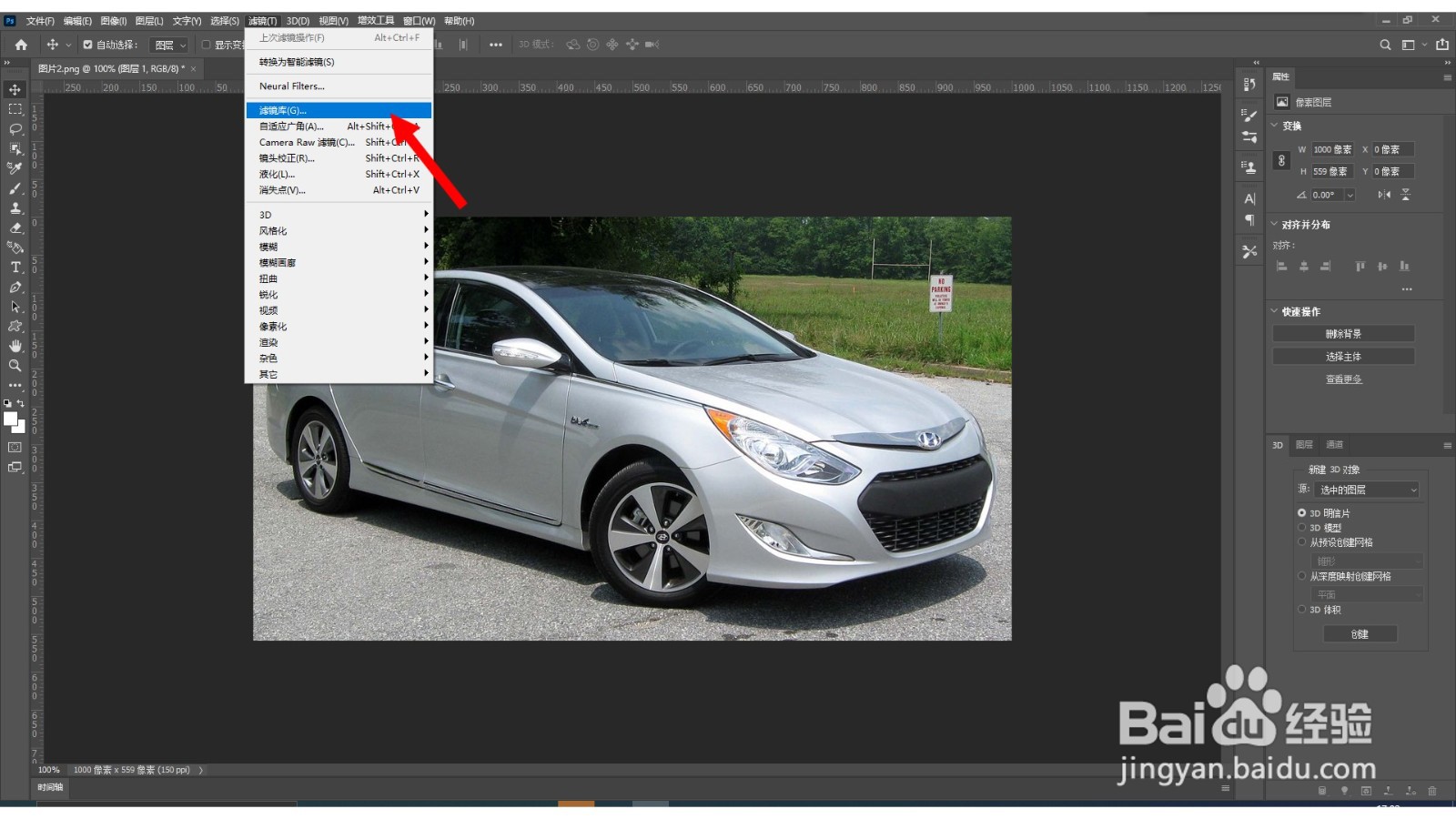Click the delete trash icon in 3D panel
This screenshot has height=819, width=1456.
pos(1431,791)
